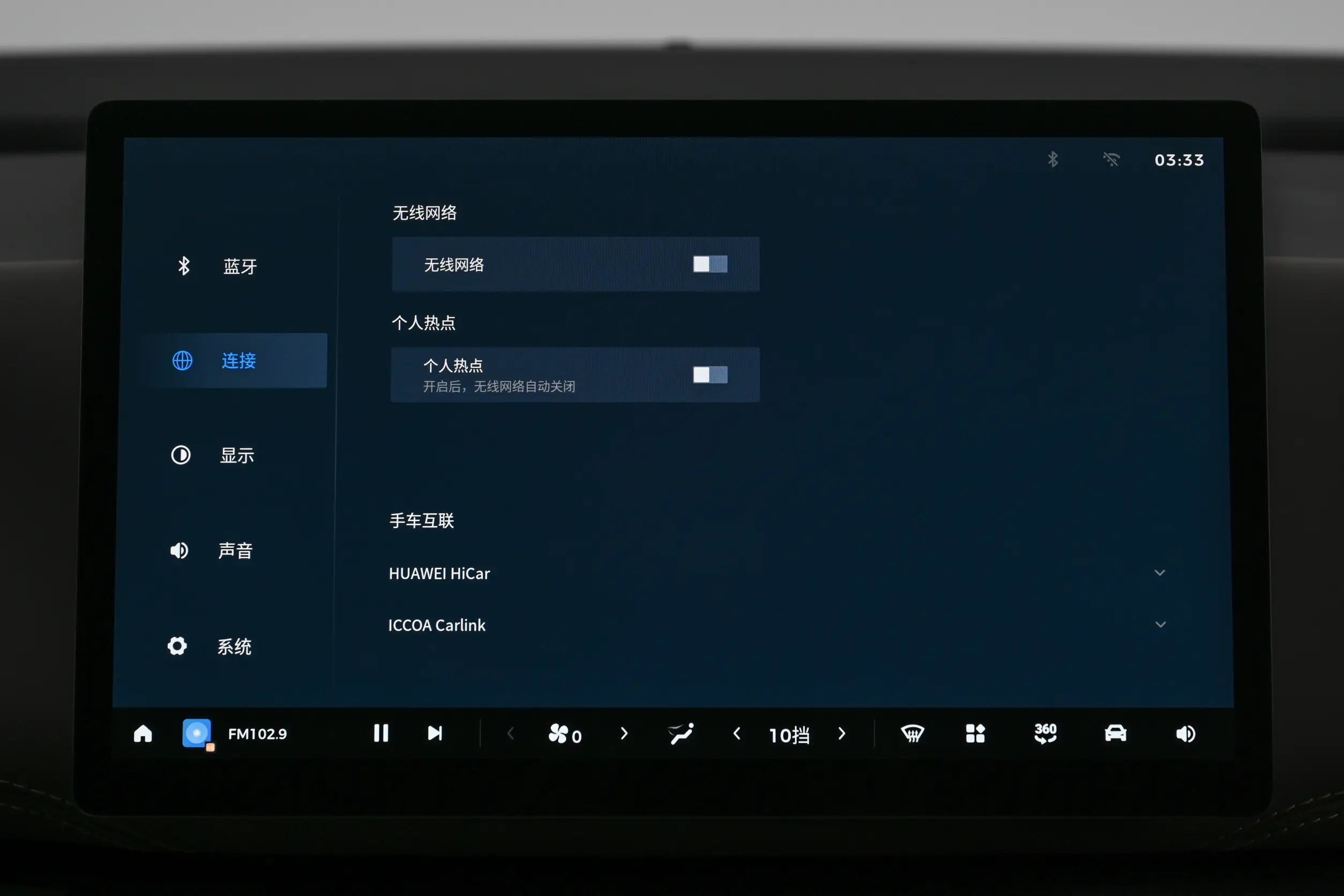Turn on windshield defrost icon

[x=912, y=734]
